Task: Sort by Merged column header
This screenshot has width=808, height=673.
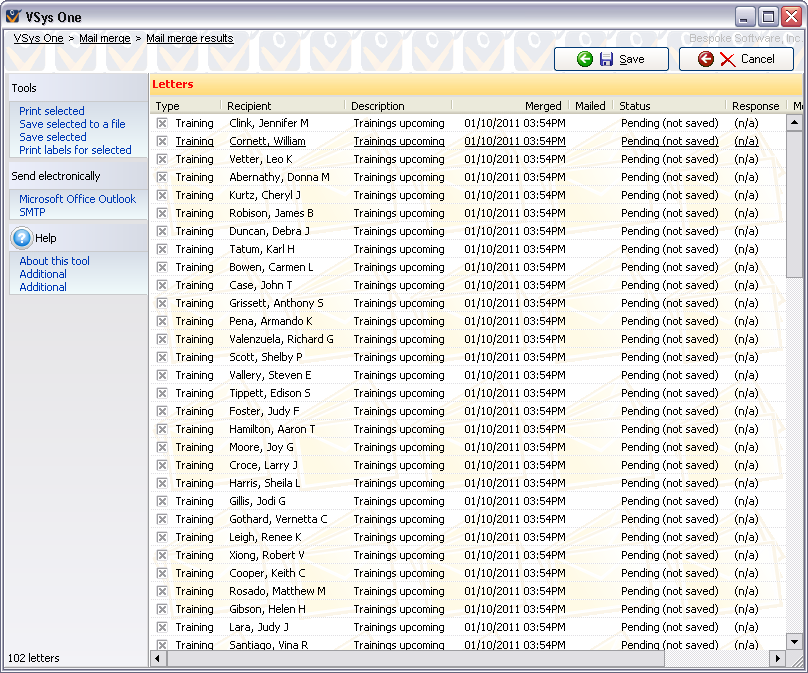Action: coord(510,106)
